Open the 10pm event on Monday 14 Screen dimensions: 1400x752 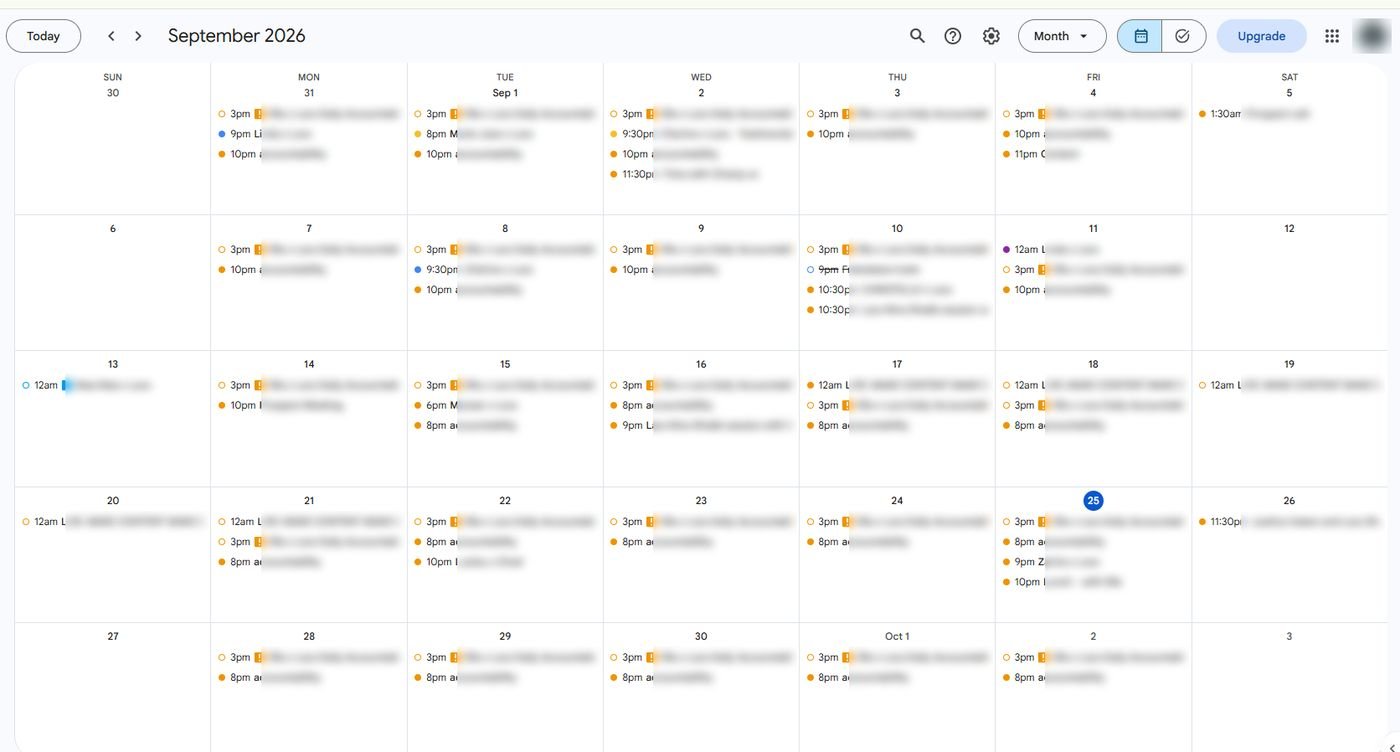coord(308,405)
